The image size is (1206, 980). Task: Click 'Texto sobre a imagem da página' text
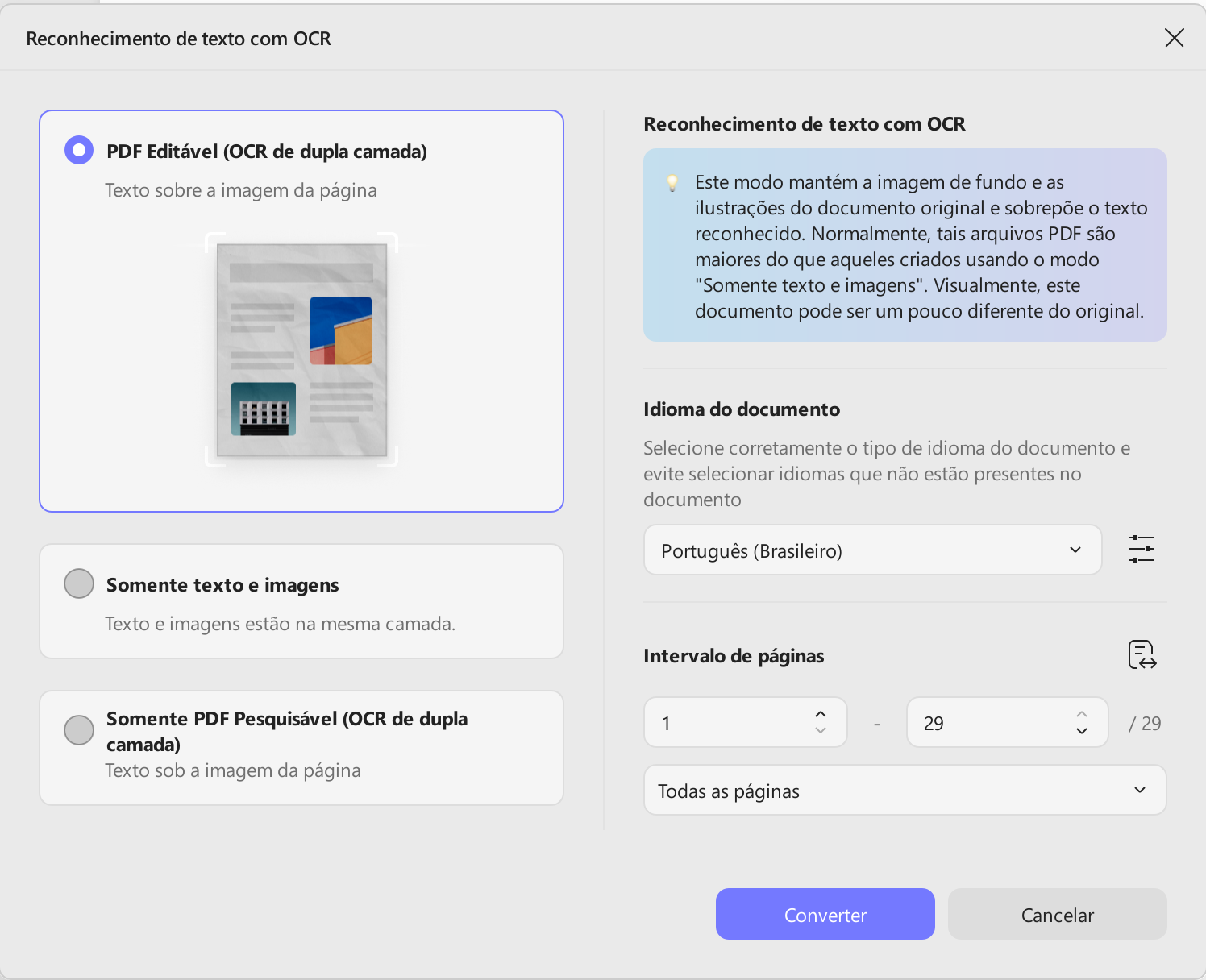tap(241, 190)
